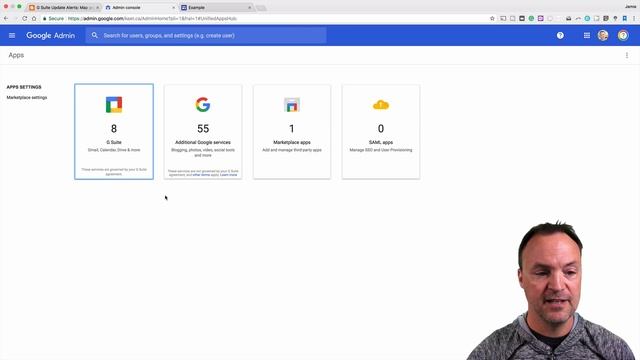Open Additional Google services card

pos(203,131)
